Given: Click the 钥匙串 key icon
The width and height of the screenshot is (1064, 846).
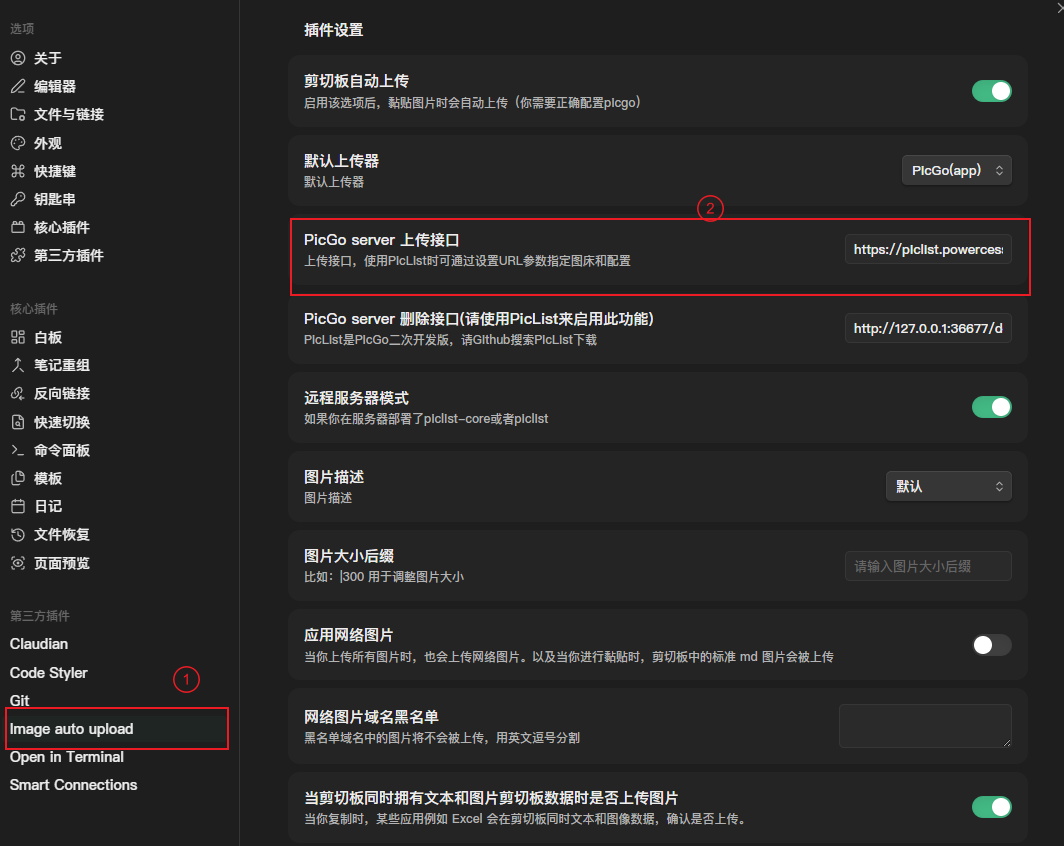Looking at the screenshot, I should pyautogui.click(x=18, y=199).
